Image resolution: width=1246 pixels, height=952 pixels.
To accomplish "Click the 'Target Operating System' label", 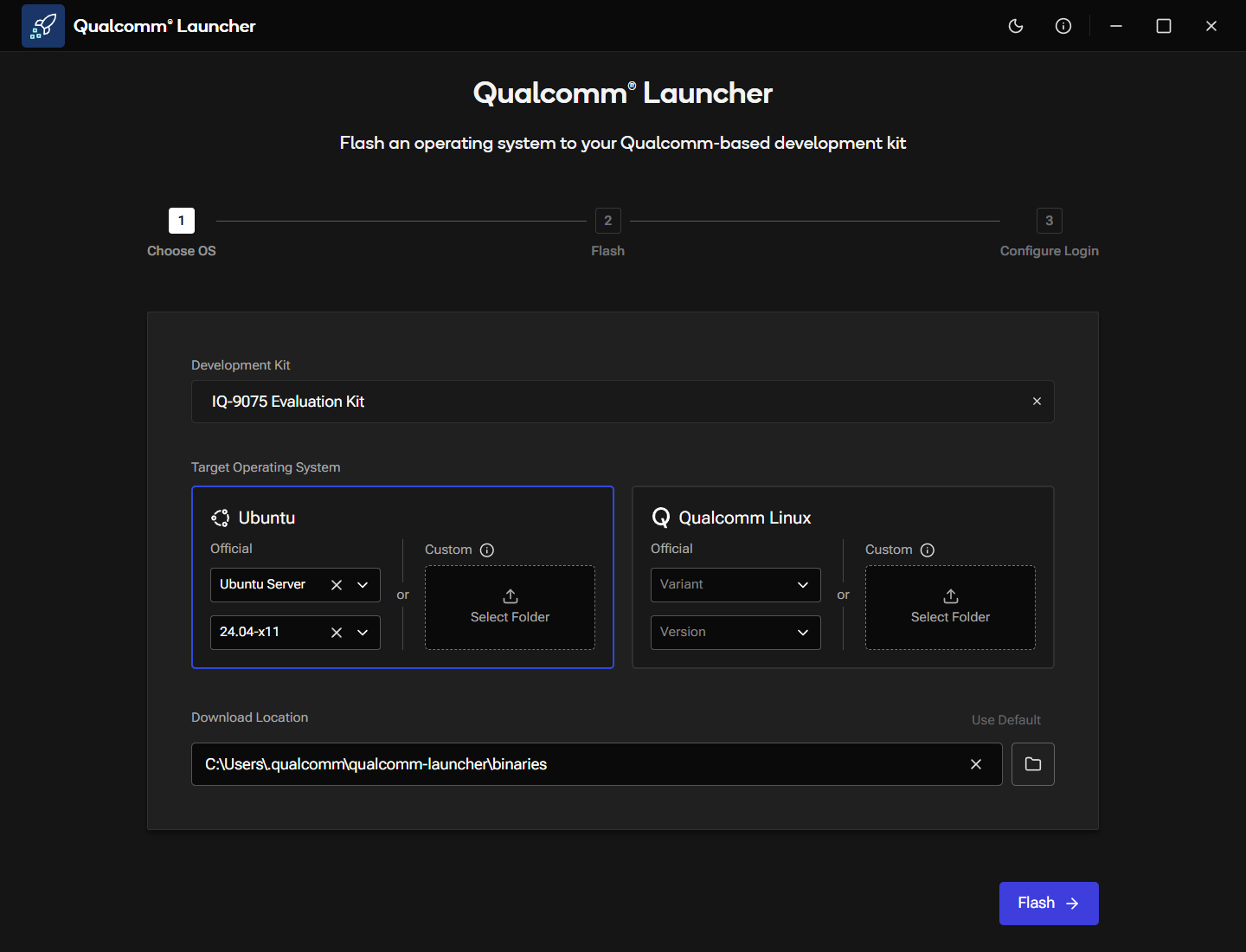I will pos(266,467).
